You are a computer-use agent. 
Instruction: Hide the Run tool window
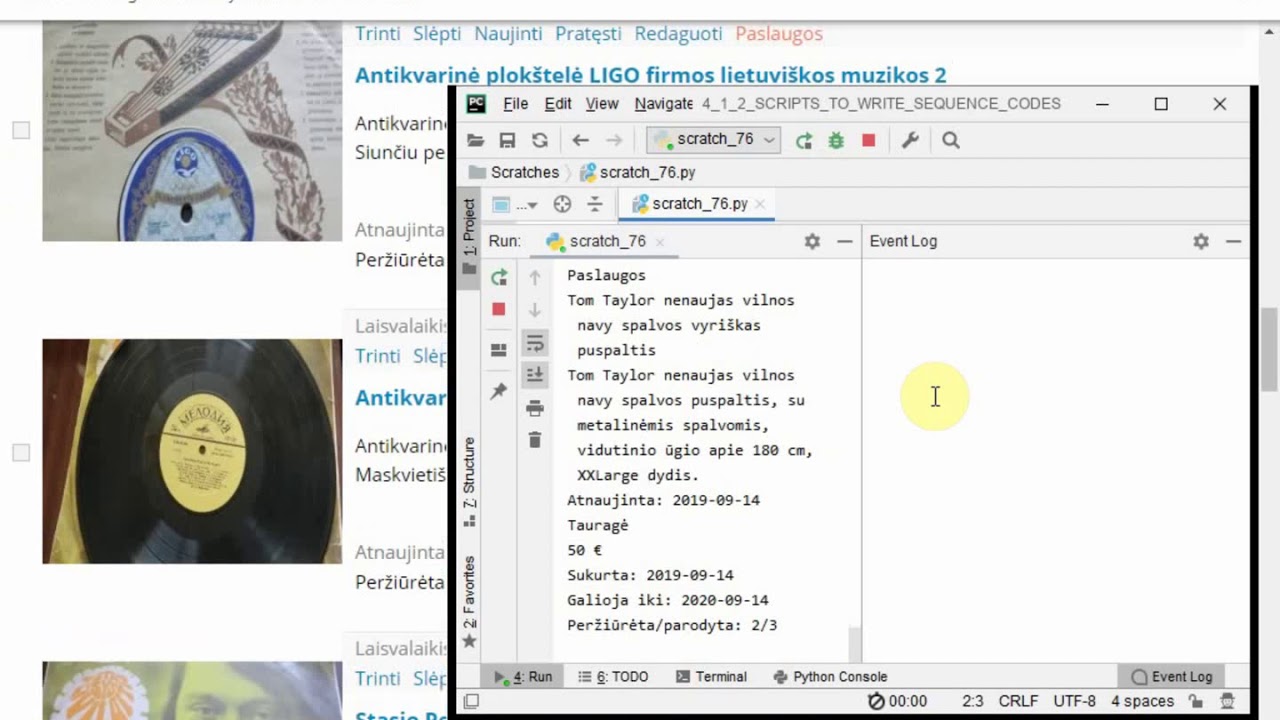pyautogui.click(x=844, y=241)
